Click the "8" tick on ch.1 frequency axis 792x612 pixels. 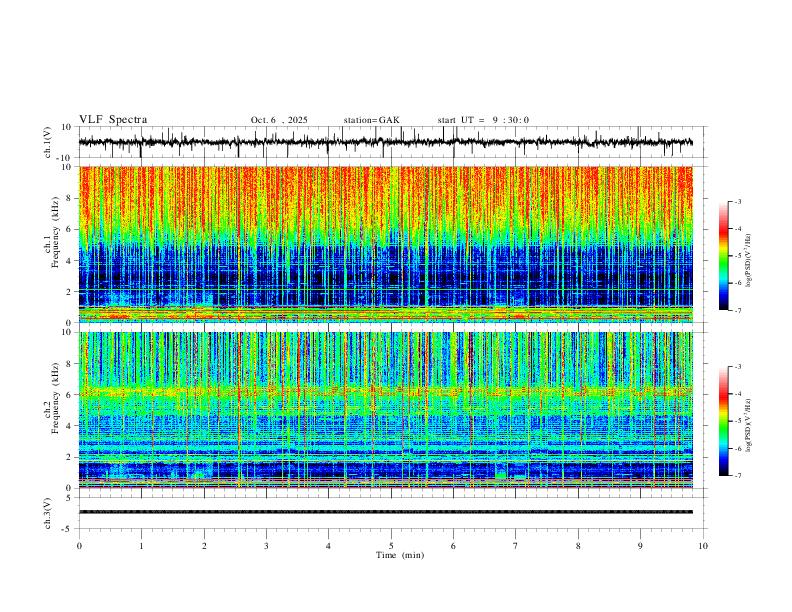click(70, 198)
